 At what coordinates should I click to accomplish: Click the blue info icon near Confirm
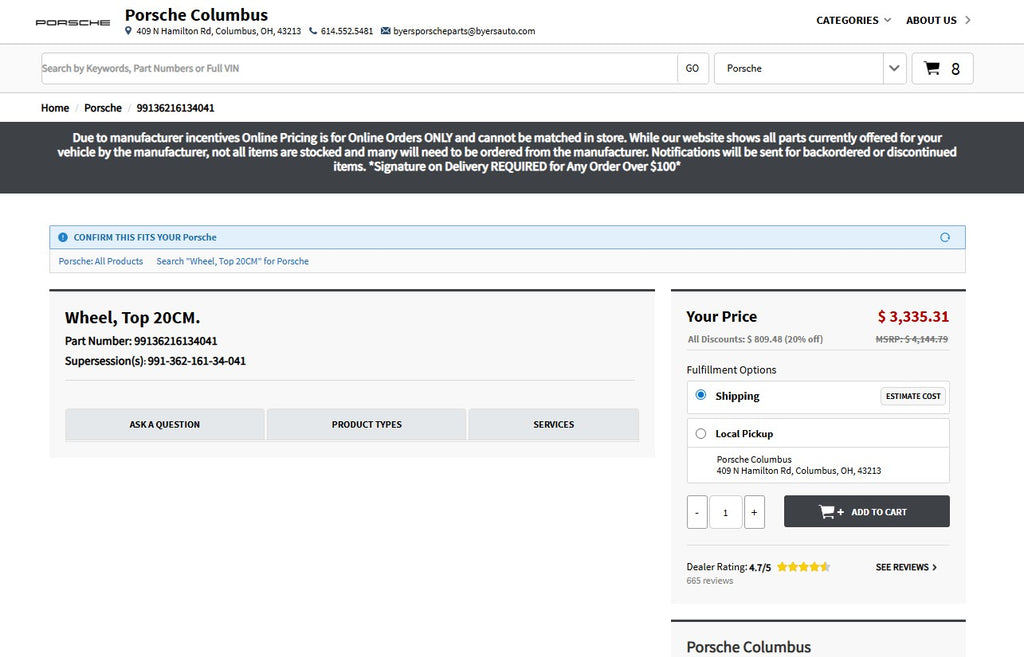click(63, 237)
